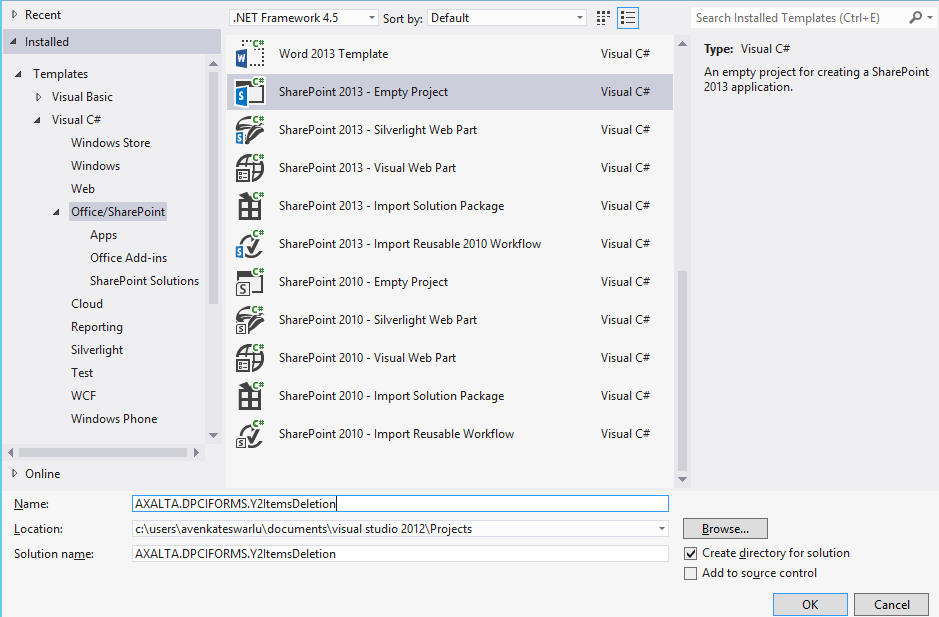Select "SharePoint 2013 - Visual Web Part" text
Image resolution: width=939 pixels, height=617 pixels.
[367, 168]
